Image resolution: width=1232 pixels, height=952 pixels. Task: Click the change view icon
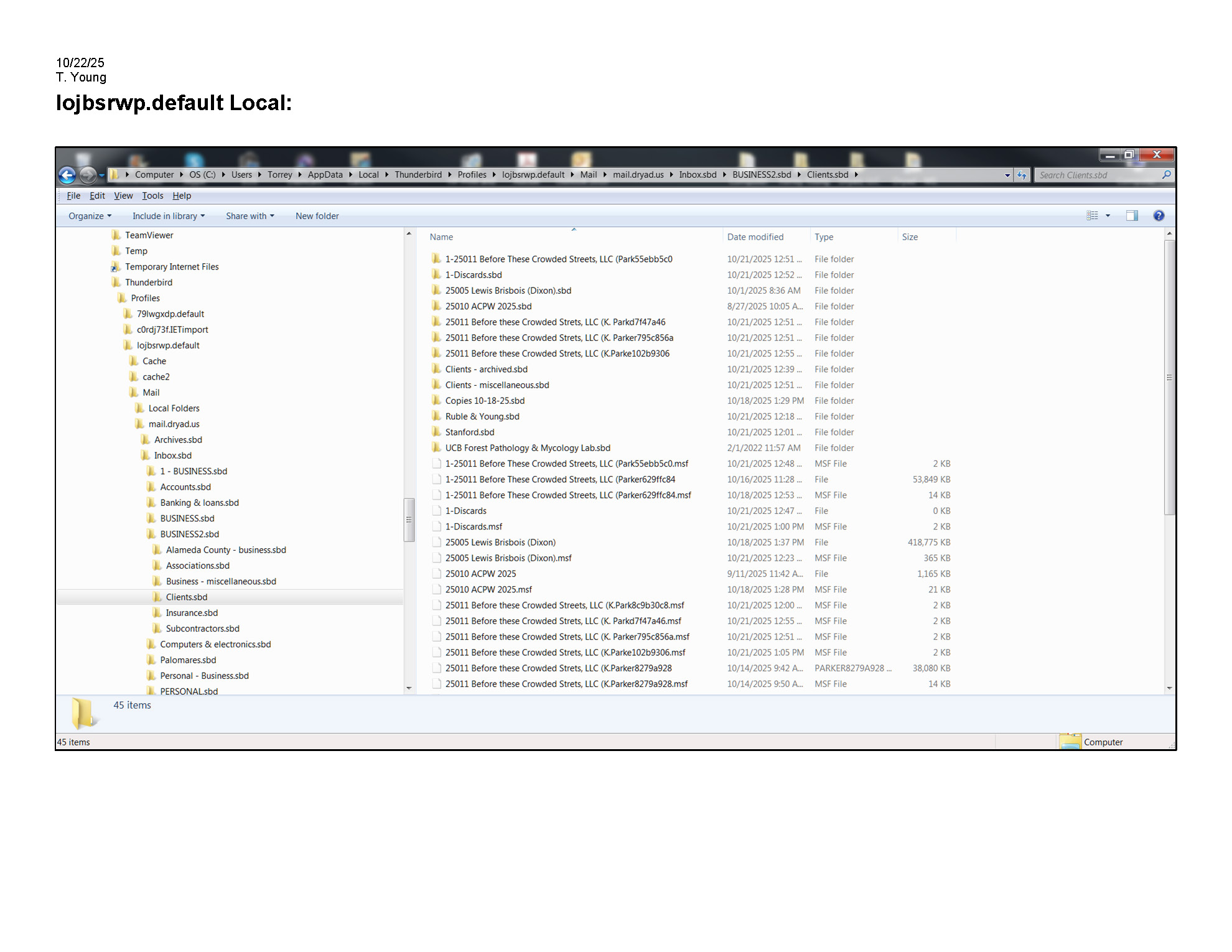(x=1092, y=216)
